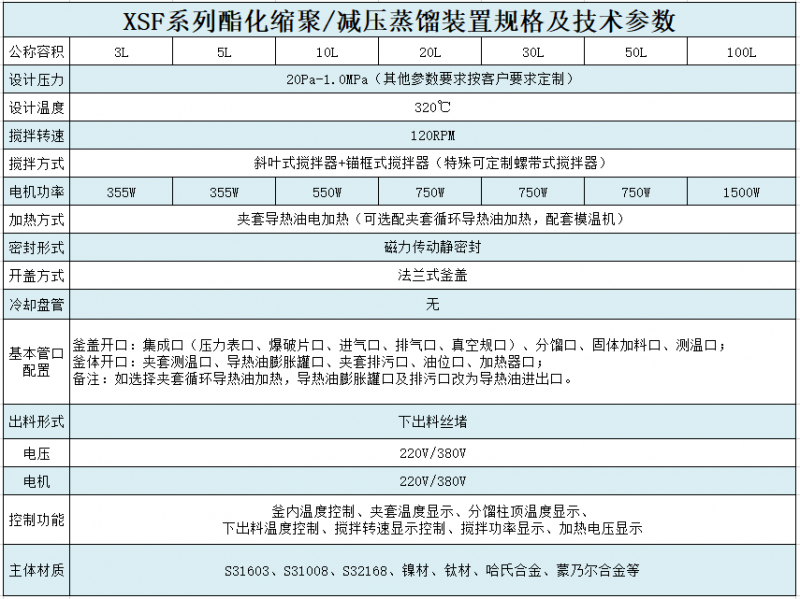Select 220V/380V in the 电压 row
The height and width of the screenshot is (599, 800).
[x=431, y=453]
